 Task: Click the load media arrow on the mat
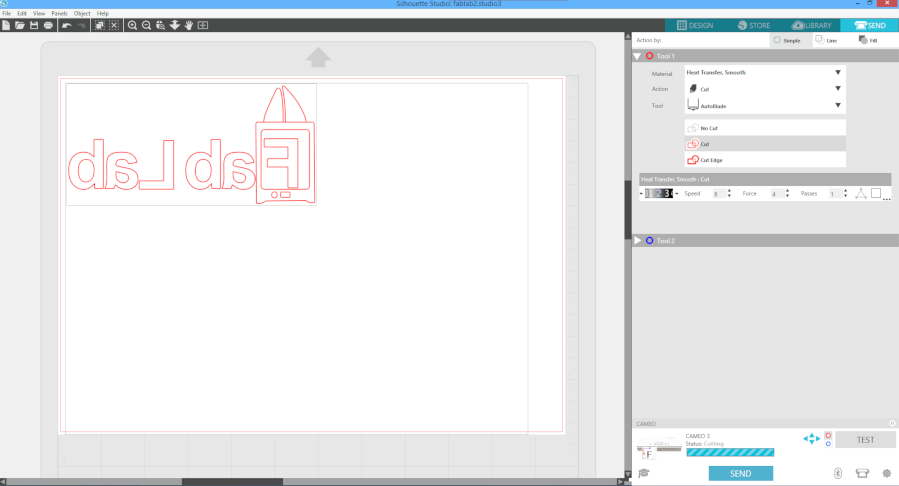pyautogui.click(x=318, y=57)
